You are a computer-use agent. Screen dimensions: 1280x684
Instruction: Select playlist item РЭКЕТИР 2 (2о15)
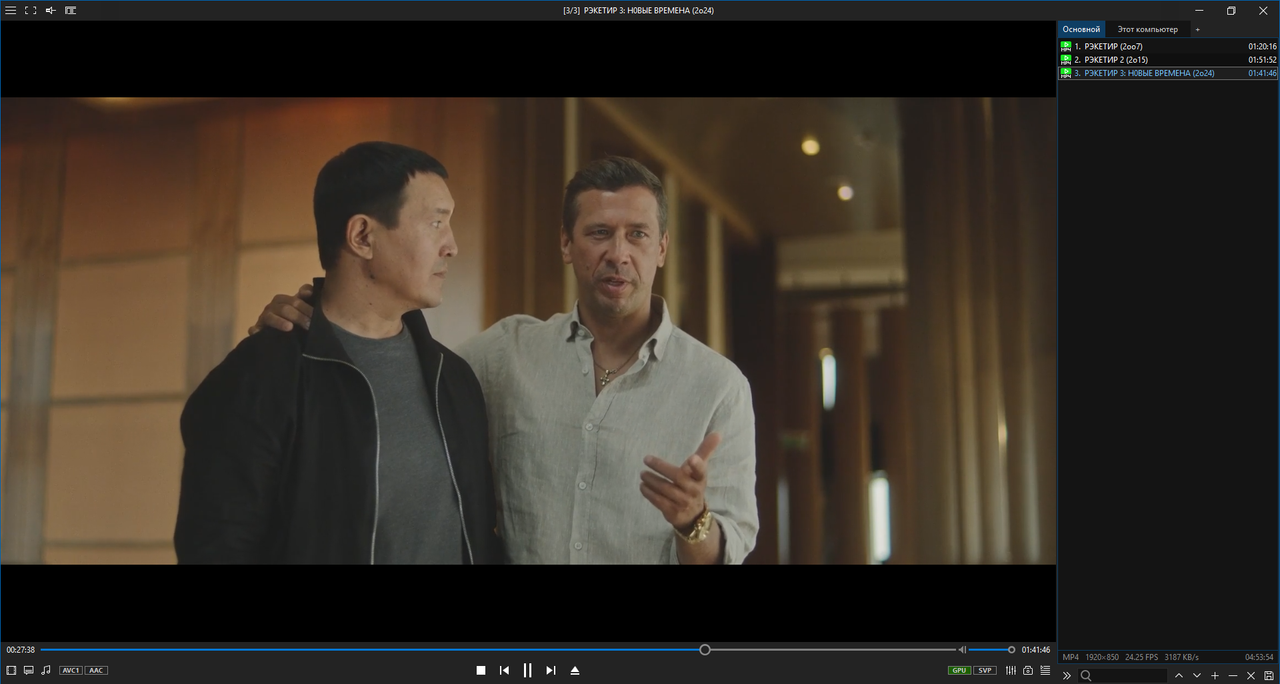pyautogui.click(x=1168, y=59)
